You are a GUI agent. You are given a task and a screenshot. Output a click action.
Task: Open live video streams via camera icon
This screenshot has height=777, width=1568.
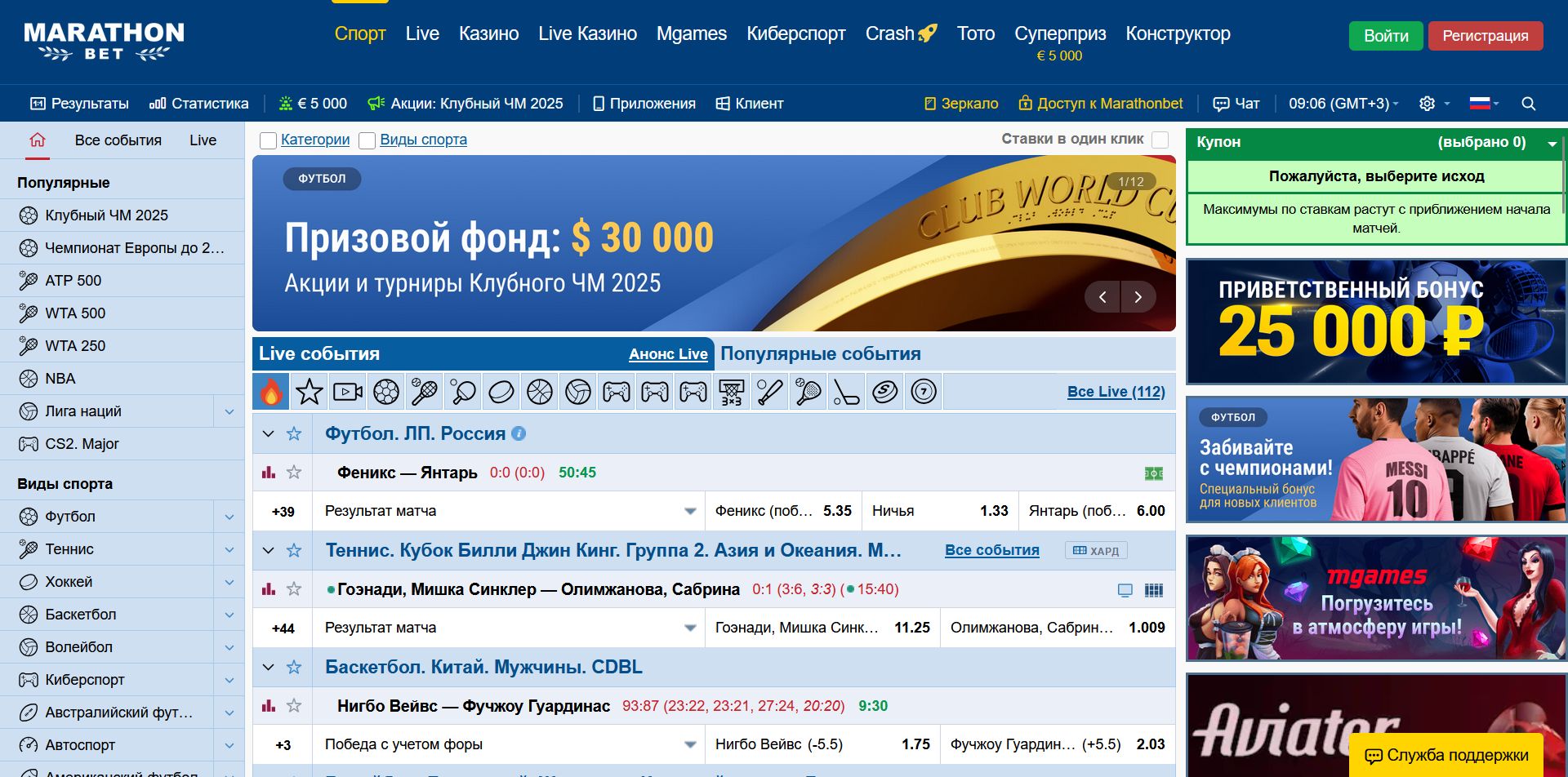tap(347, 391)
